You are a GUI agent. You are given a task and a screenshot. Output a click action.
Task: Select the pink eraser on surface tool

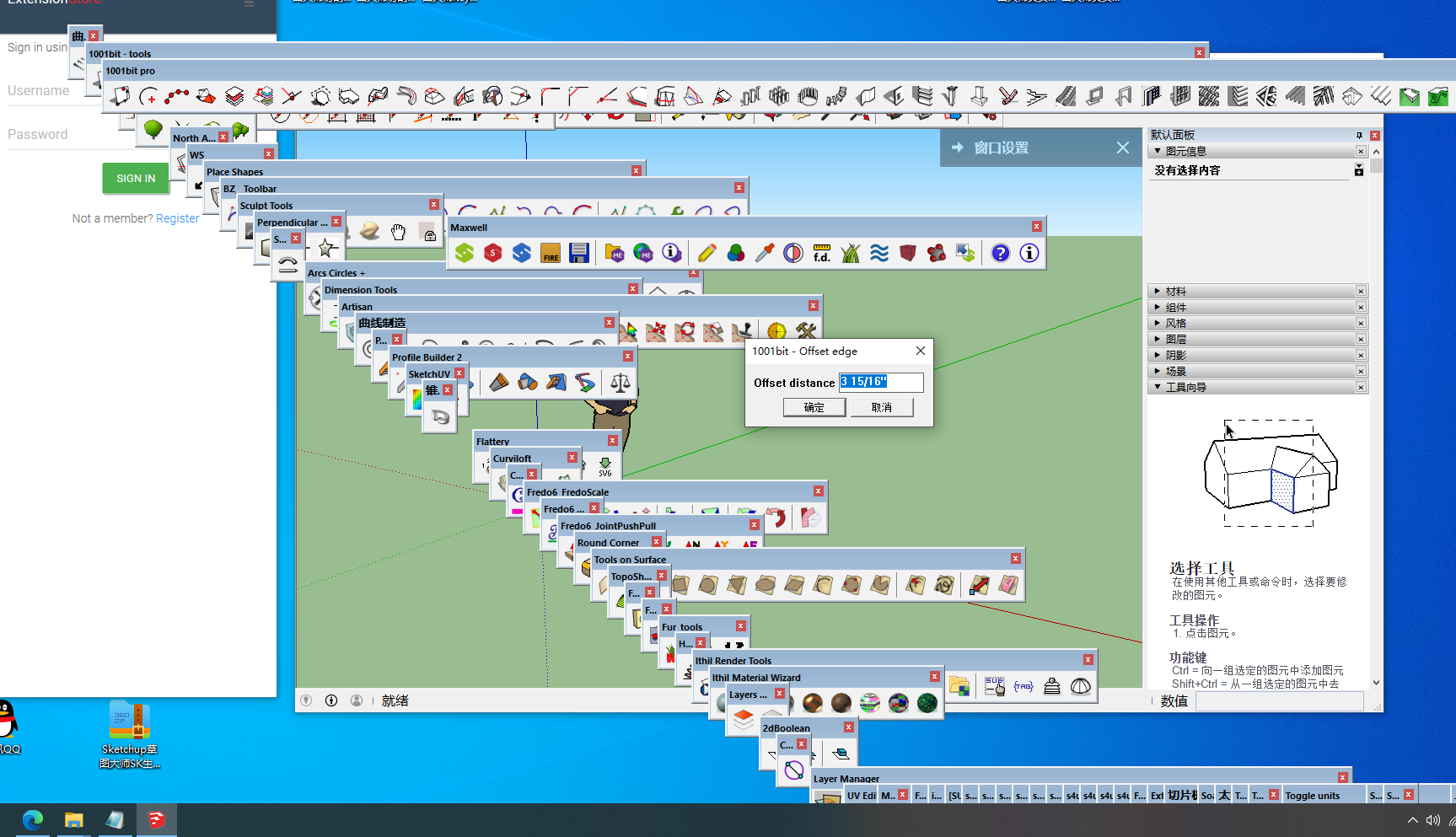[1008, 585]
